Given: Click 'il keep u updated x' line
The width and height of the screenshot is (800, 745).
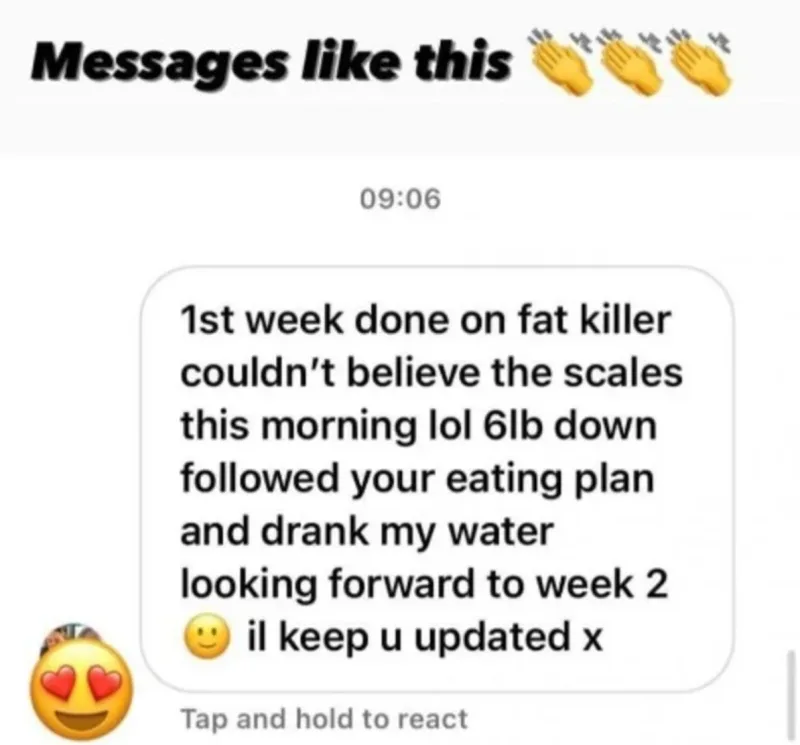Looking at the screenshot, I should 425,637.
